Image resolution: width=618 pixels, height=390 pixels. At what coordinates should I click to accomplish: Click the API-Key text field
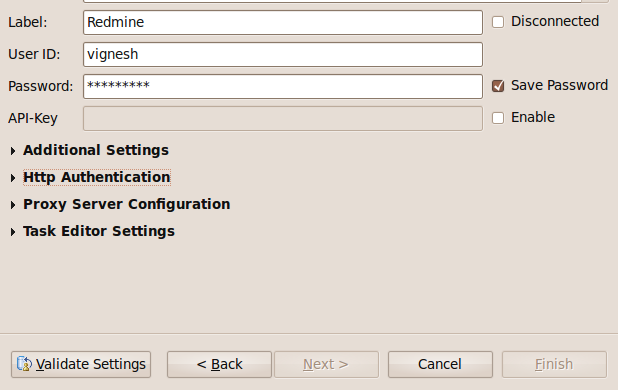click(283, 118)
